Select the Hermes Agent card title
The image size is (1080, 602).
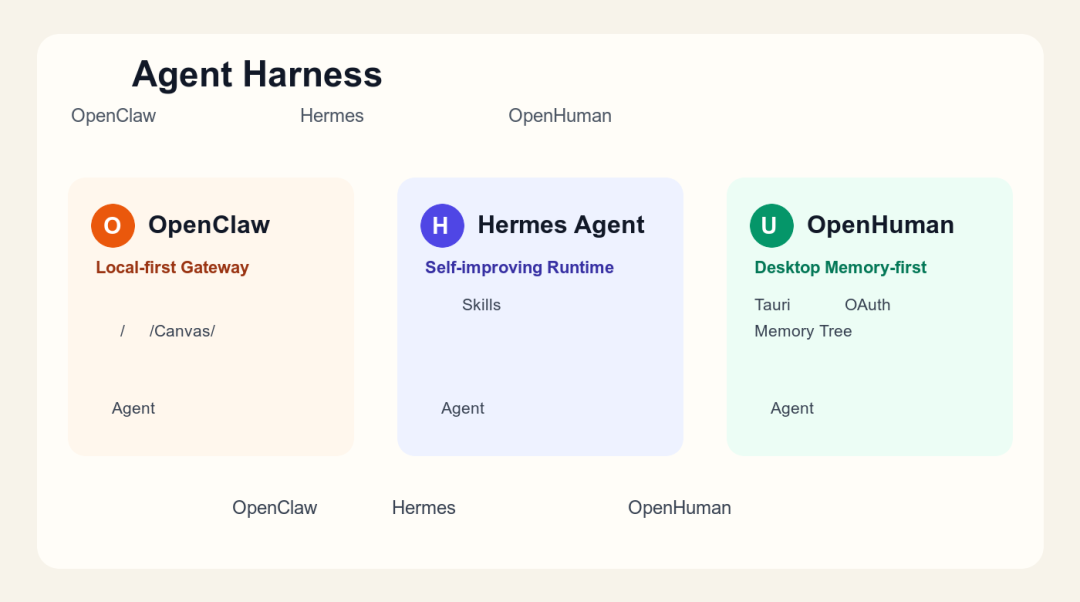[x=561, y=225]
